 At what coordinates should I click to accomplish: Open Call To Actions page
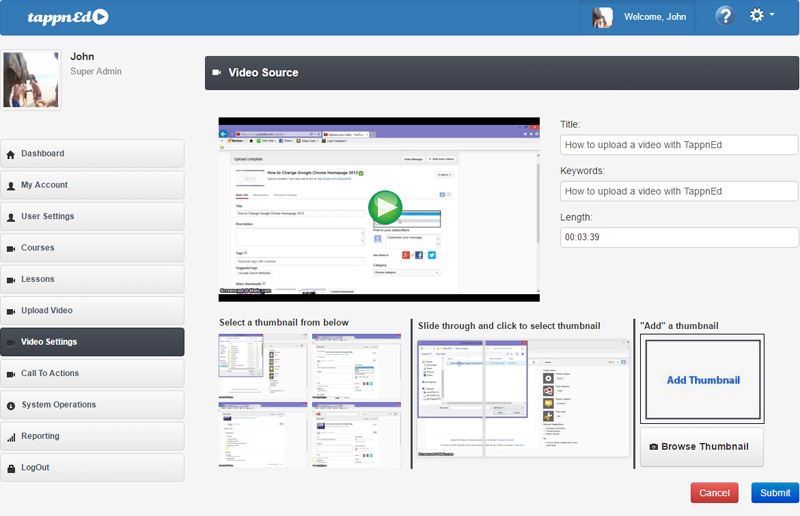pos(92,374)
